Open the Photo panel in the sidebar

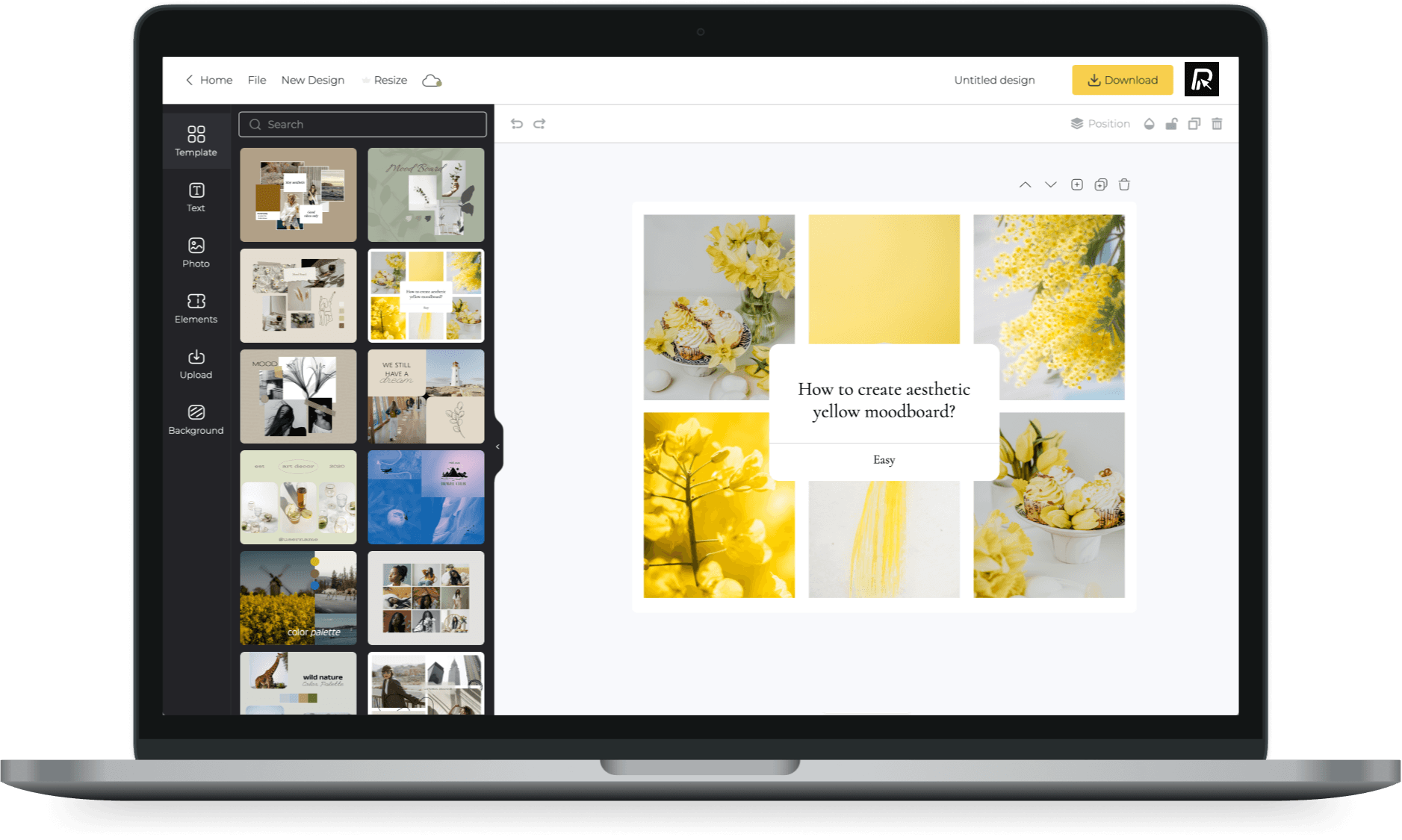point(196,252)
